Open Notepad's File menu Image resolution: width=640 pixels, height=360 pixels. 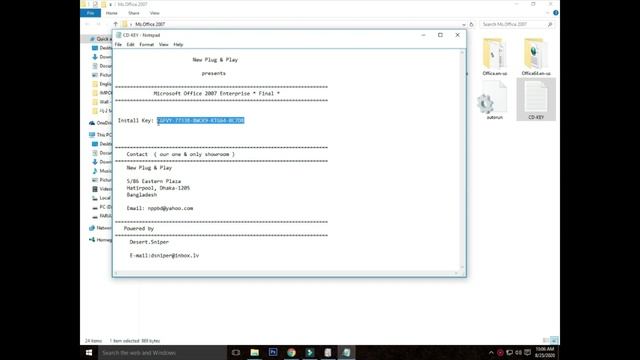(118, 44)
